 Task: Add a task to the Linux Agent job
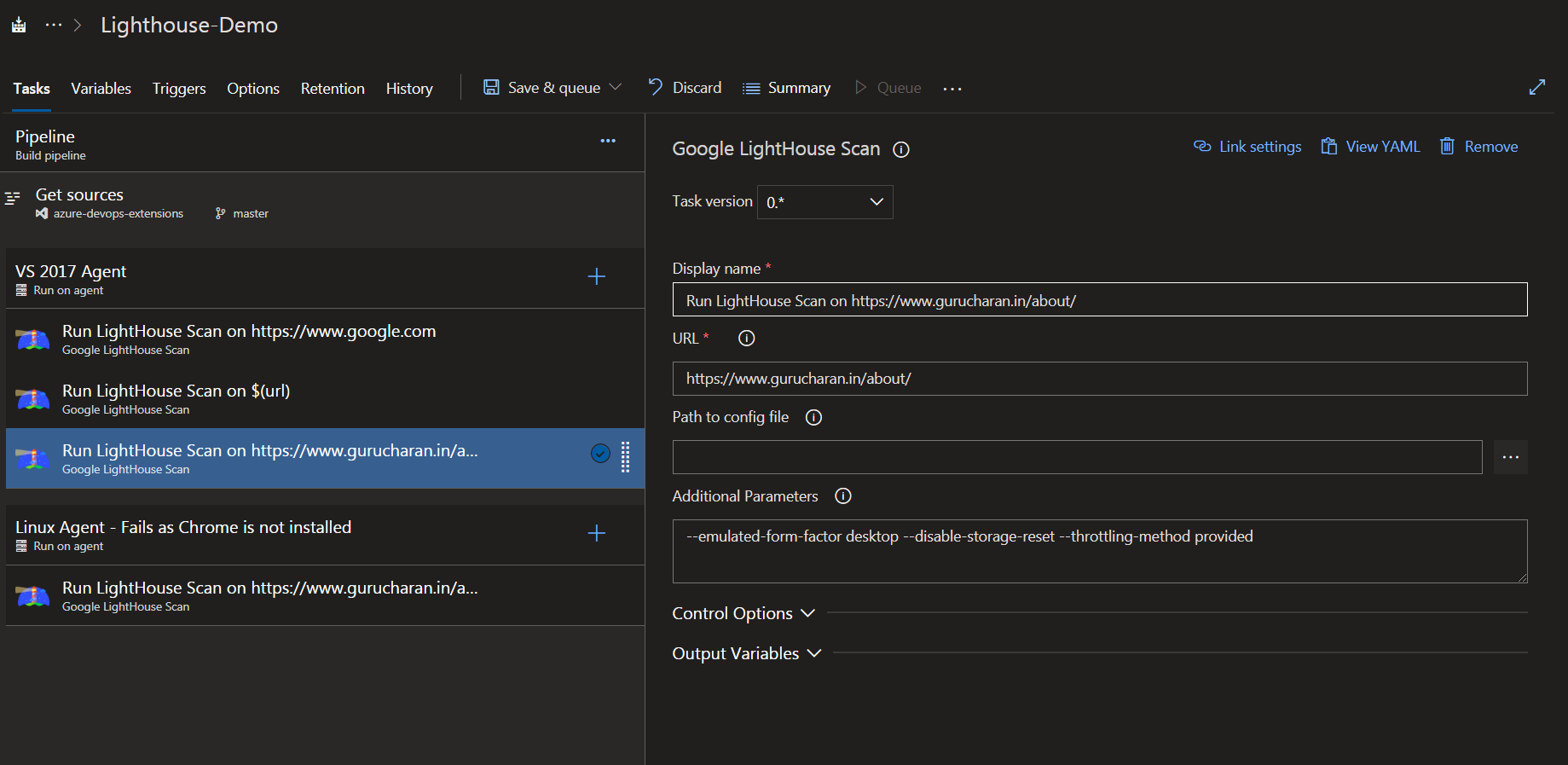point(597,533)
